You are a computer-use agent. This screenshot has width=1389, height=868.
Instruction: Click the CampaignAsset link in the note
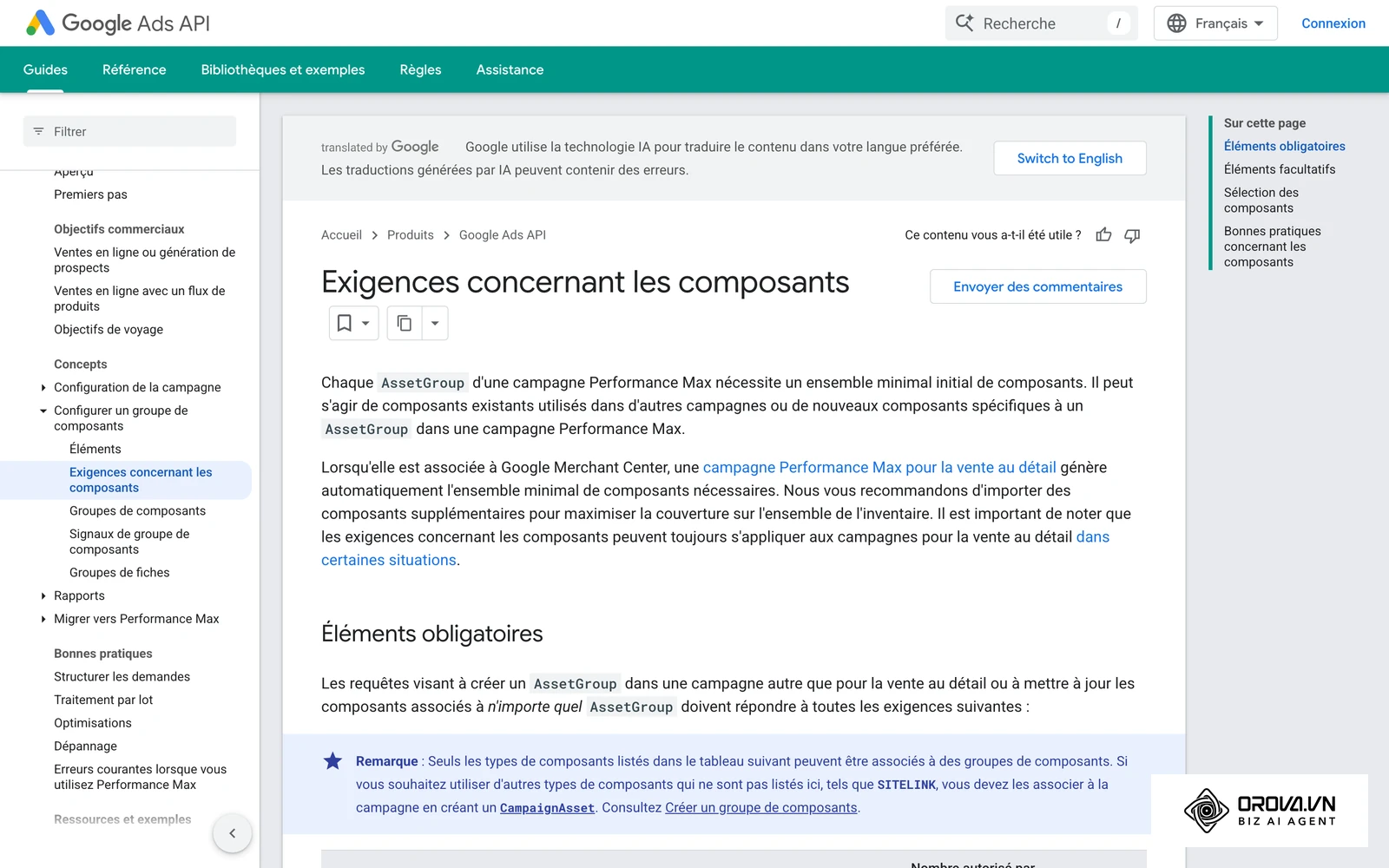coord(547,808)
